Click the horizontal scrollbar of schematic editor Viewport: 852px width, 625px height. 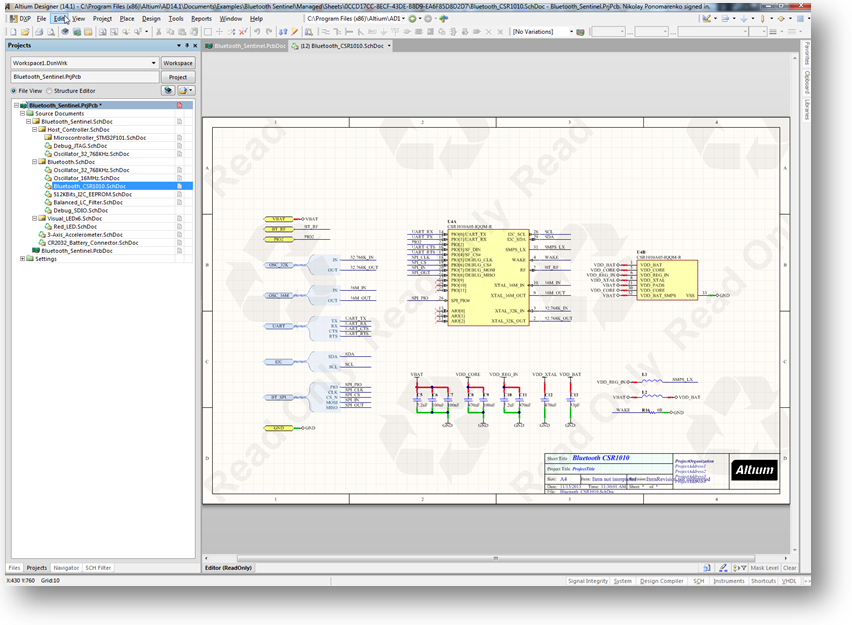coord(496,558)
